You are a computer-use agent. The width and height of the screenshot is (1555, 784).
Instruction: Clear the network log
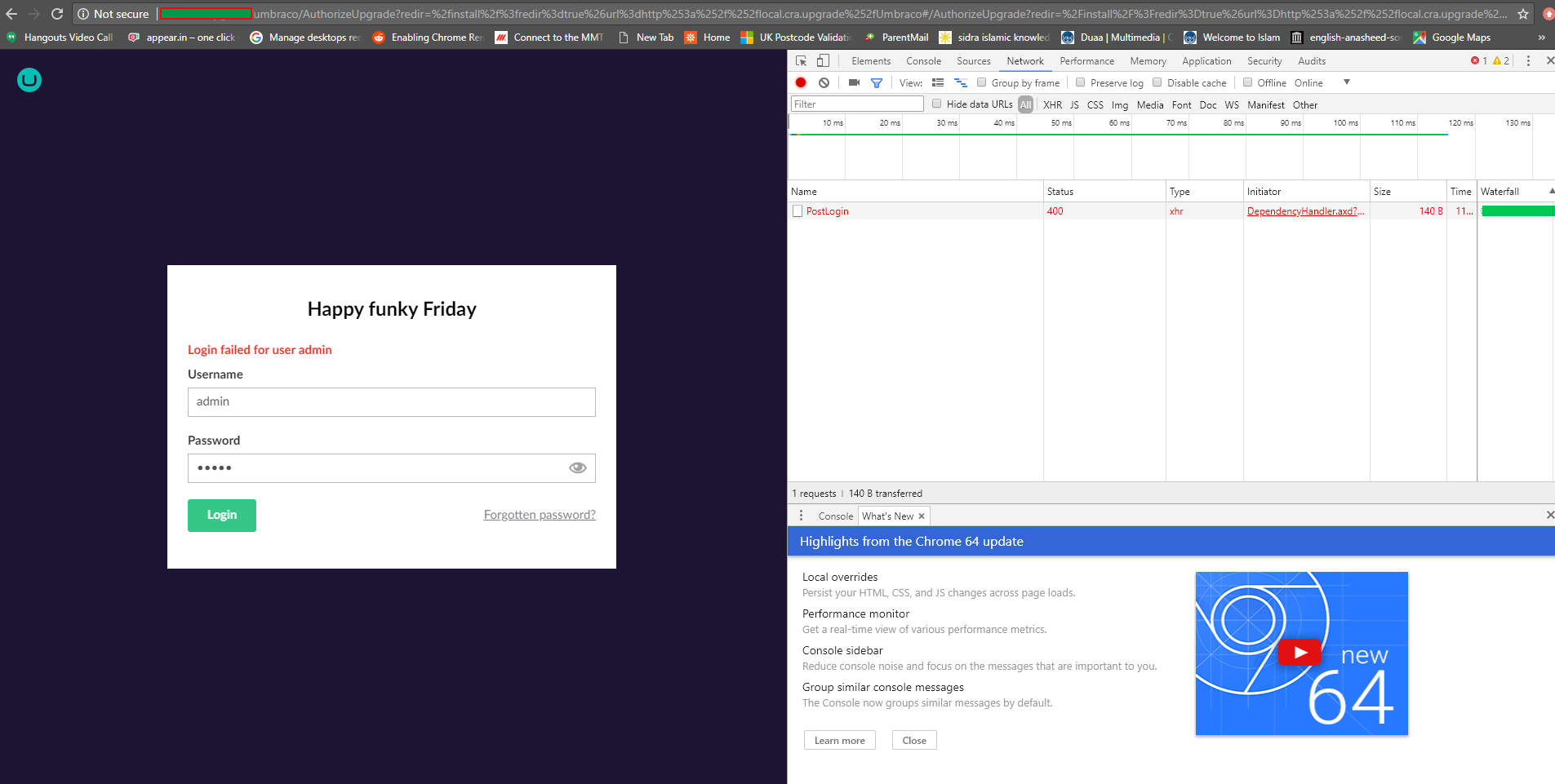[824, 83]
